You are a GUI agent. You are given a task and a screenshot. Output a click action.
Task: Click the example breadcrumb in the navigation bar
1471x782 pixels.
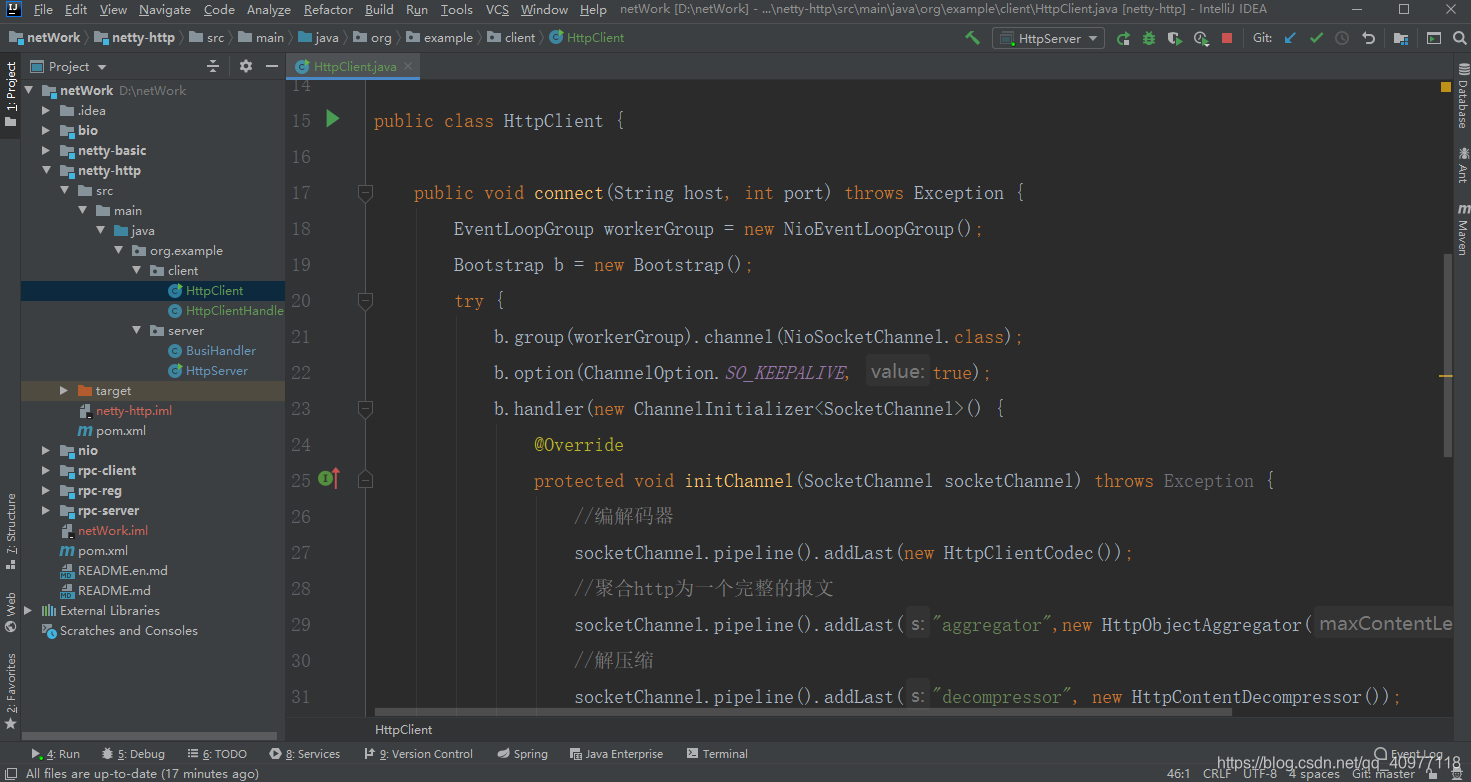pyautogui.click(x=439, y=38)
